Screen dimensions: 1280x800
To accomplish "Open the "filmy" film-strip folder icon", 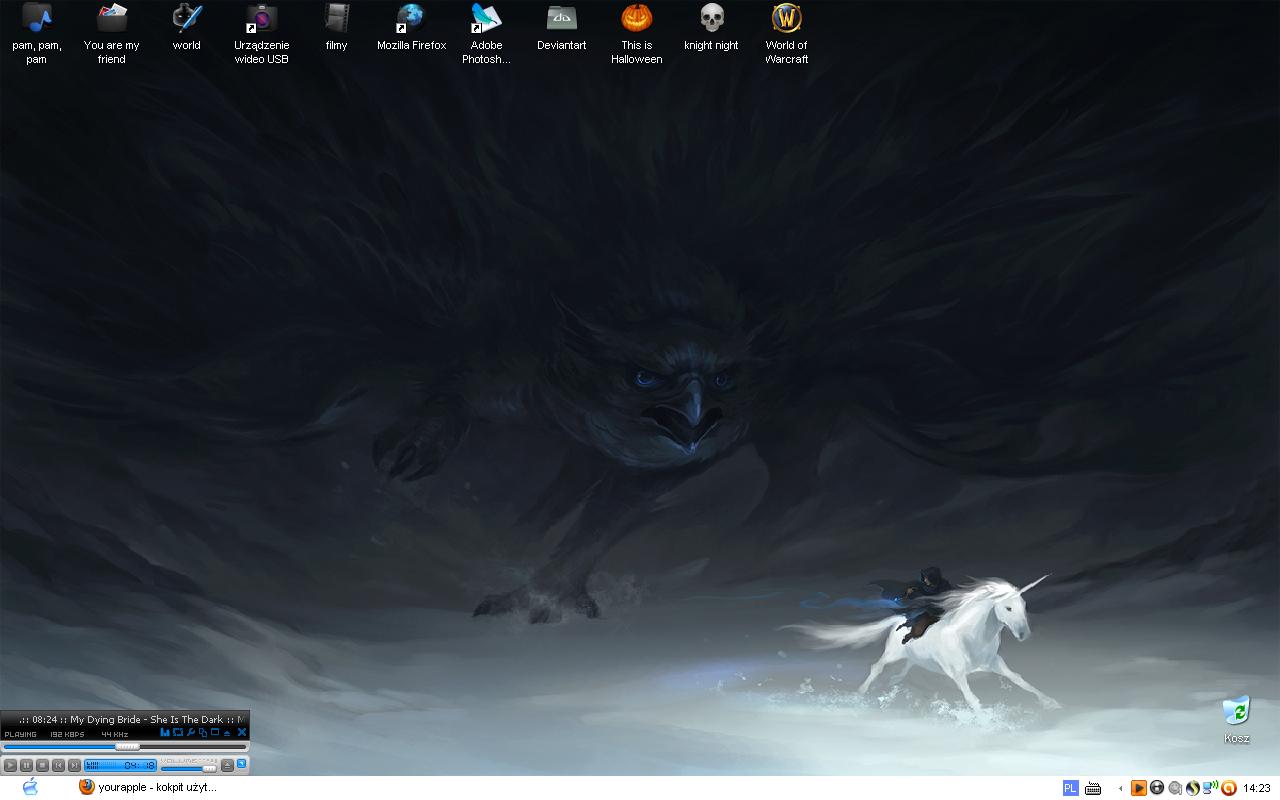I will [x=337, y=27].
